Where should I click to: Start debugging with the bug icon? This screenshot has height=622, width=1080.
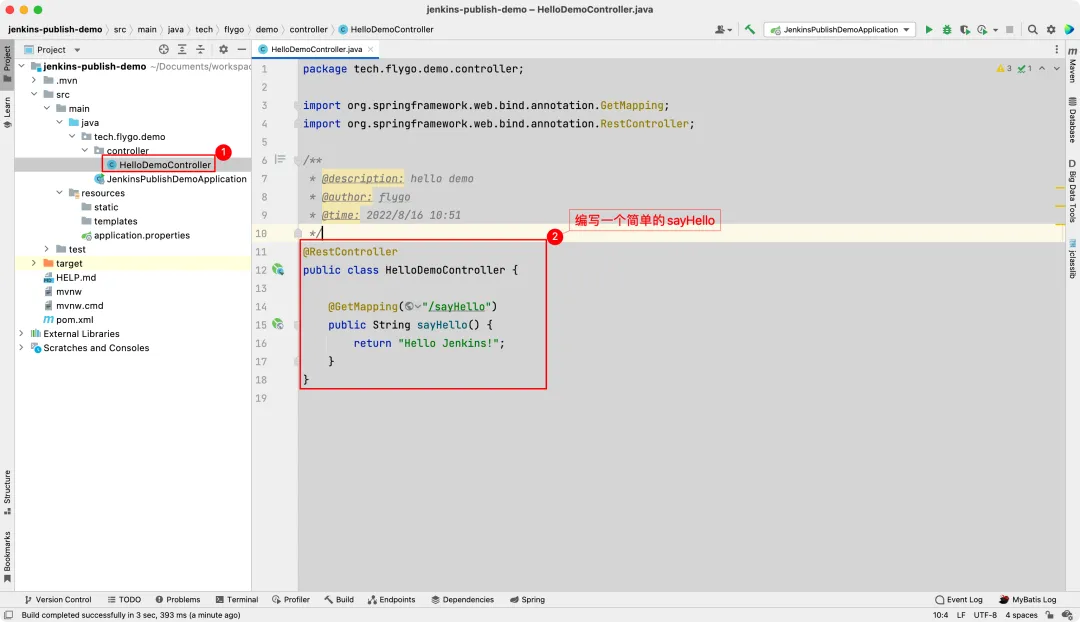click(947, 30)
